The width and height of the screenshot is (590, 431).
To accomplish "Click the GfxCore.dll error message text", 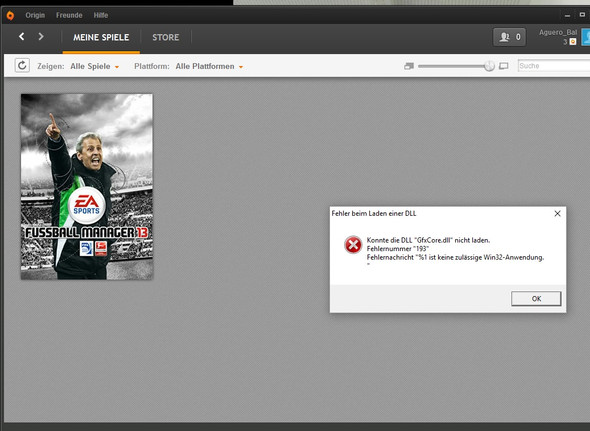I will 429,240.
